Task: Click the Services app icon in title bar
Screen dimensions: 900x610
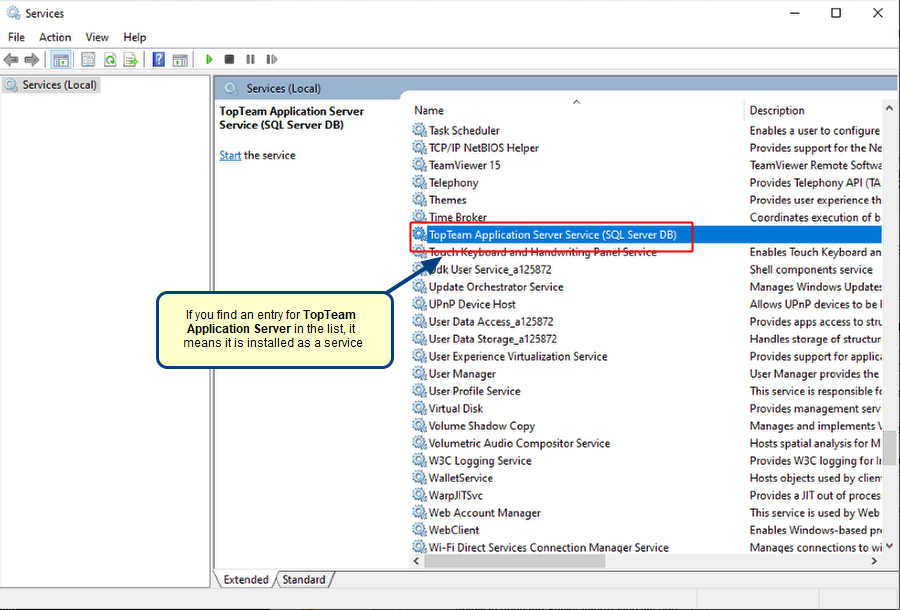Action: click(x=13, y=13)
